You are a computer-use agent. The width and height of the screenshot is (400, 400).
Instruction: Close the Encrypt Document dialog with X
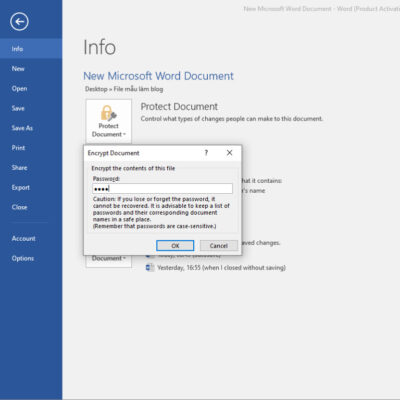click(229, 153)
